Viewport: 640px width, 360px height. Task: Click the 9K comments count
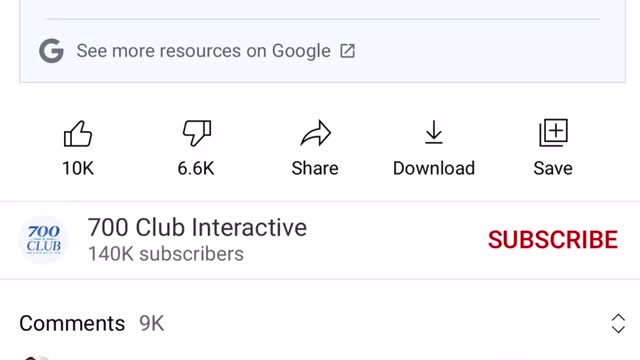point(151,324)
